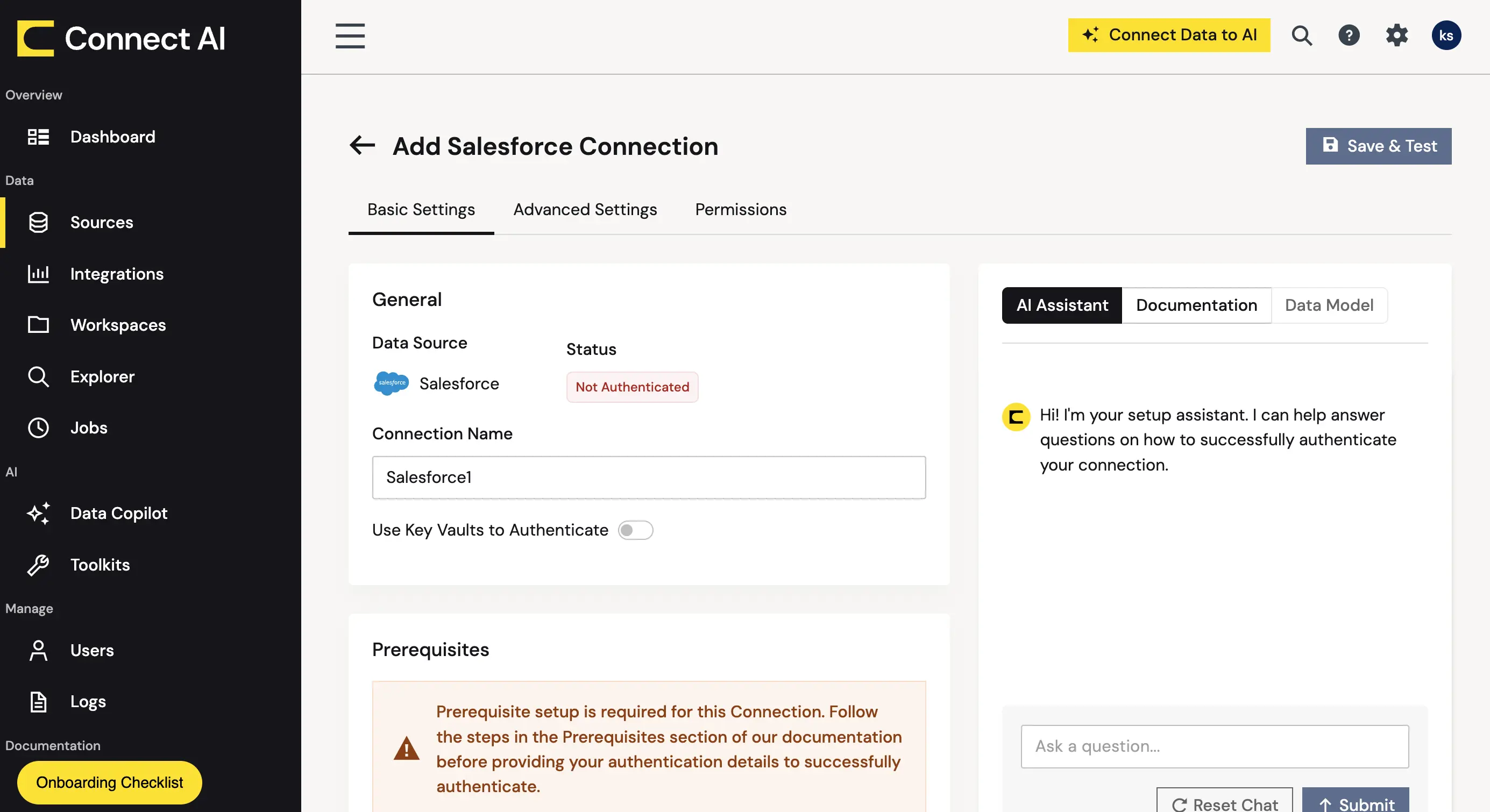Viewport: 1490px width, 812px height.
Task: Go back using the left arrow
Action: pos(362,145)
